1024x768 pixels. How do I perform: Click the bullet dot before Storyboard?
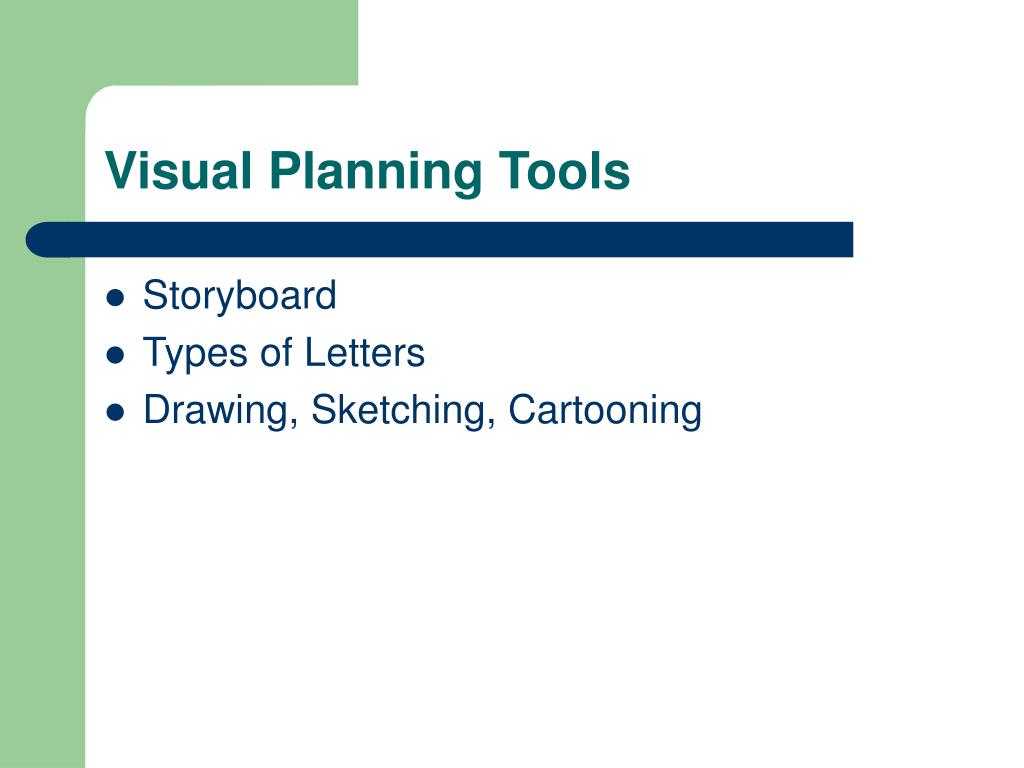115,298
